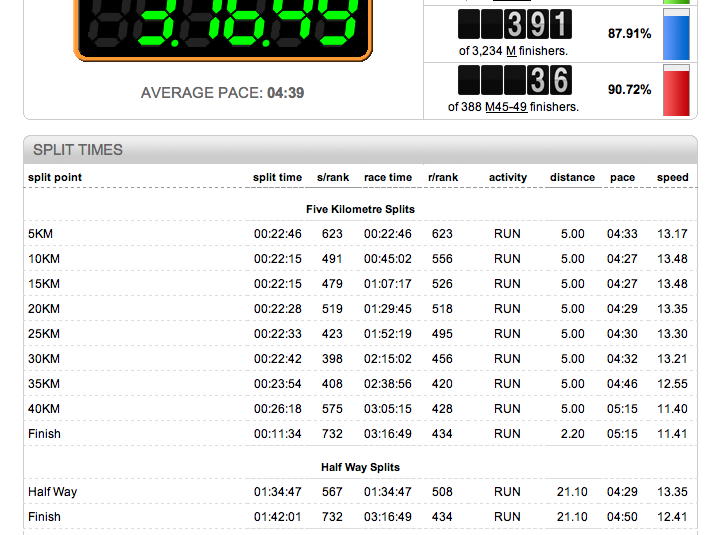
Task: Click the 20KM r/rank value 518
Action: click(x=442, y=309)
